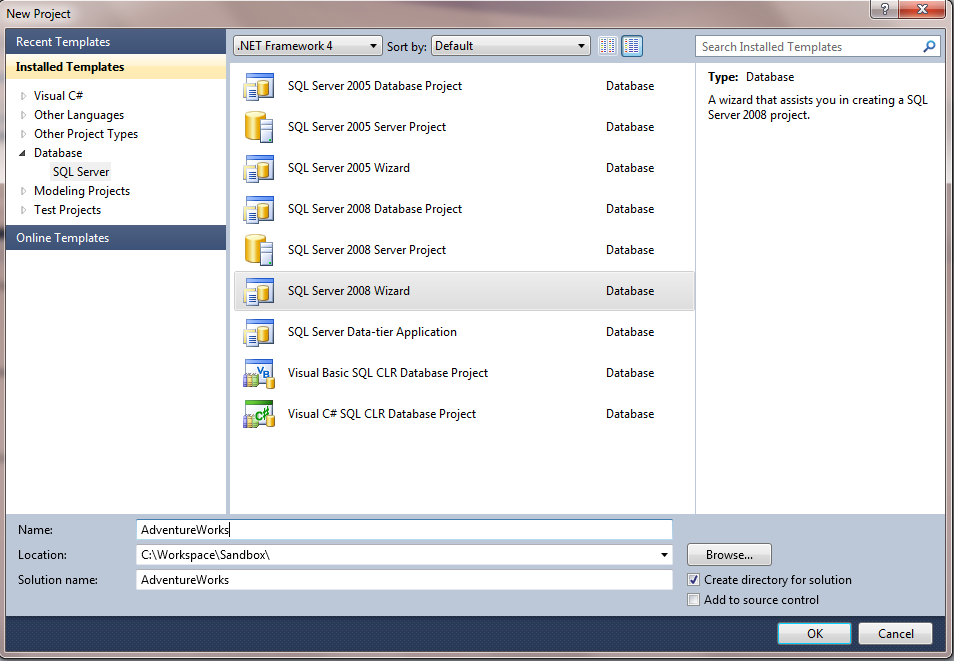954x661 pixels.
Task: Select Modeling Projects tree label
Action: (x=82, y=191)
